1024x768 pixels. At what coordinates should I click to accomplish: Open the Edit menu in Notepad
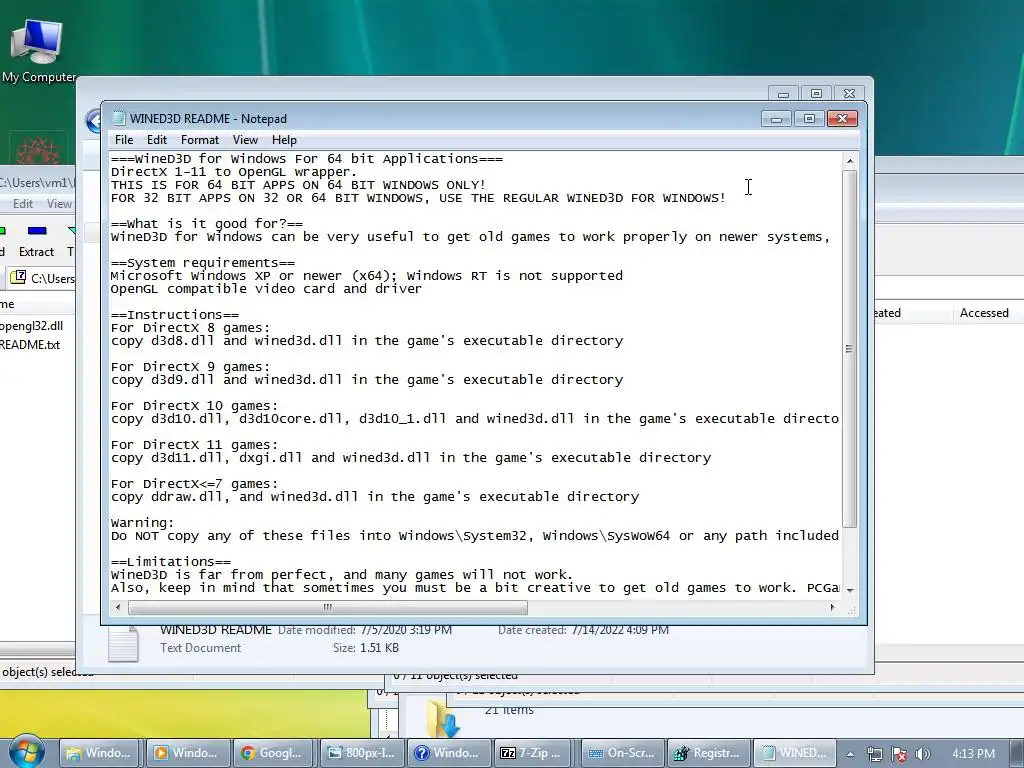coord(157,140)
